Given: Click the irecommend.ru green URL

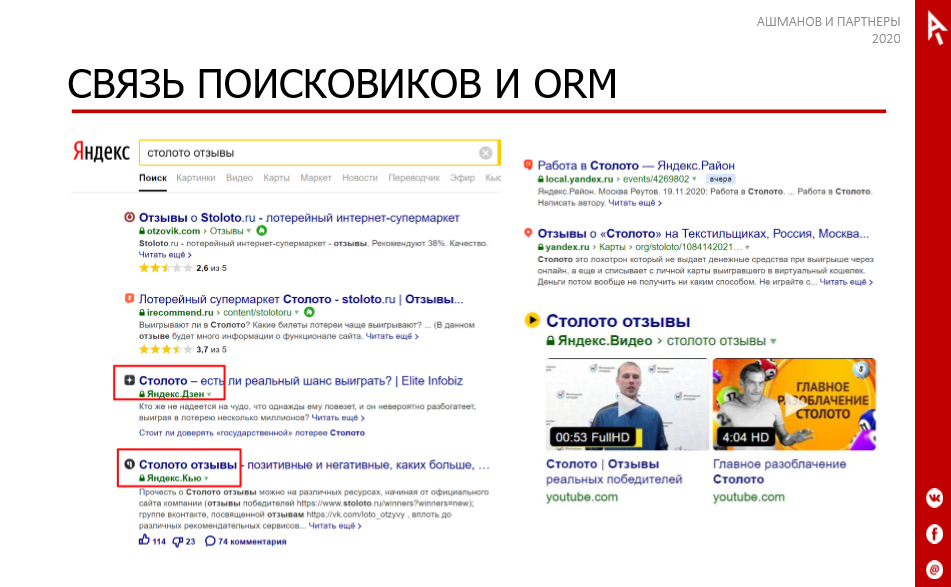Looking at the screenshot, I should (x=180, y=313).
